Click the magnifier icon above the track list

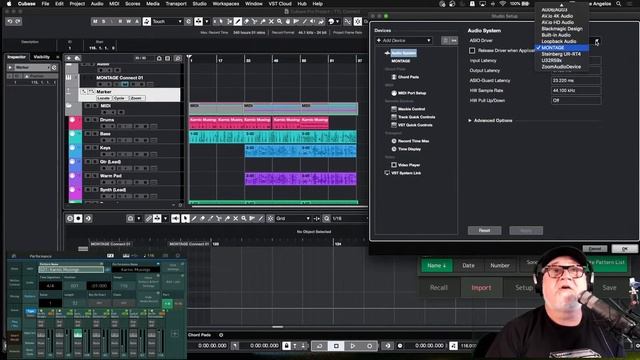(178, 58)
